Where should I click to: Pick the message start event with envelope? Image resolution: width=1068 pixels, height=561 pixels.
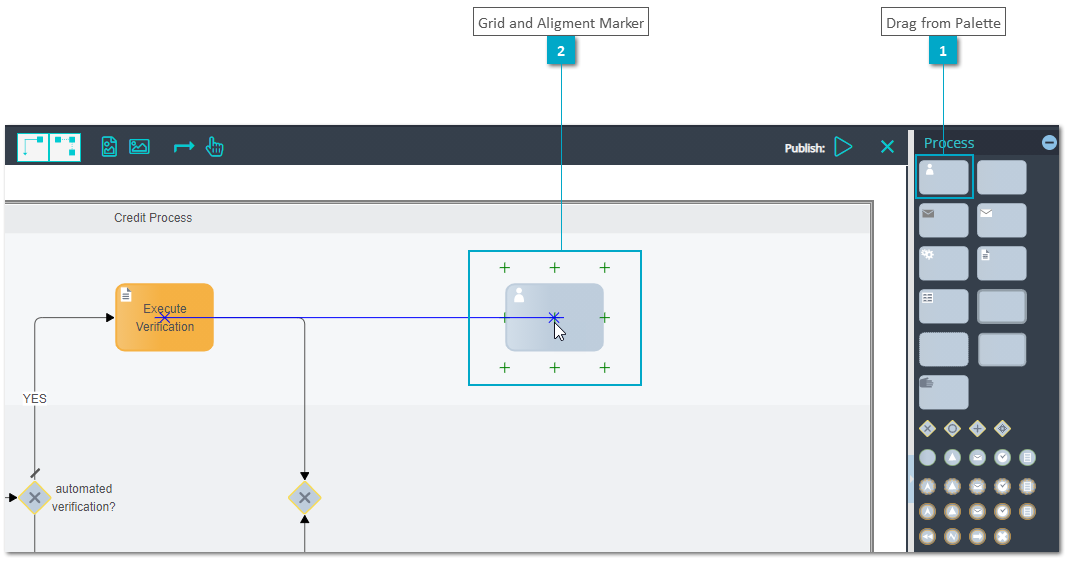click(x=977, y=458)
